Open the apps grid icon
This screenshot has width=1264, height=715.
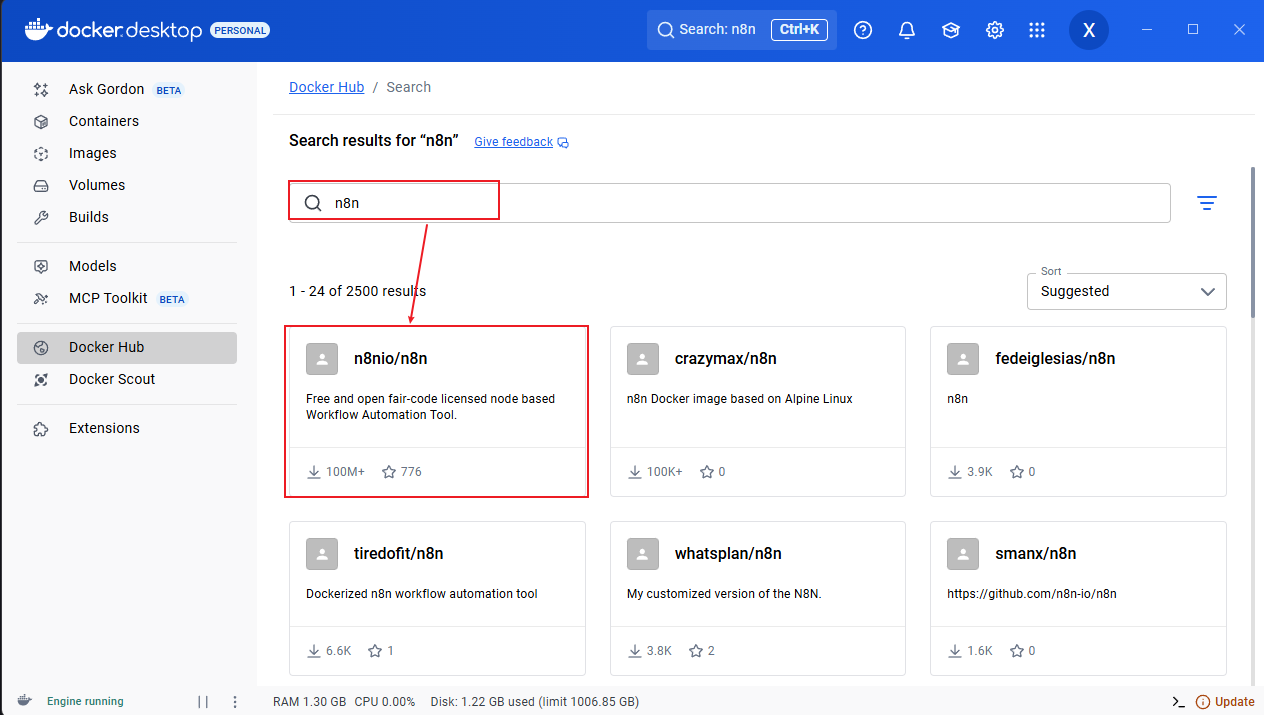point(1037,30)
